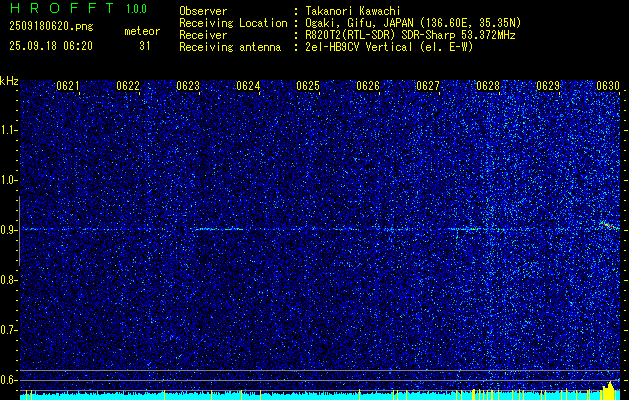Click the 0.6 kHz frequency label
This screenshot has width=629, height=400.
[8, 380]
